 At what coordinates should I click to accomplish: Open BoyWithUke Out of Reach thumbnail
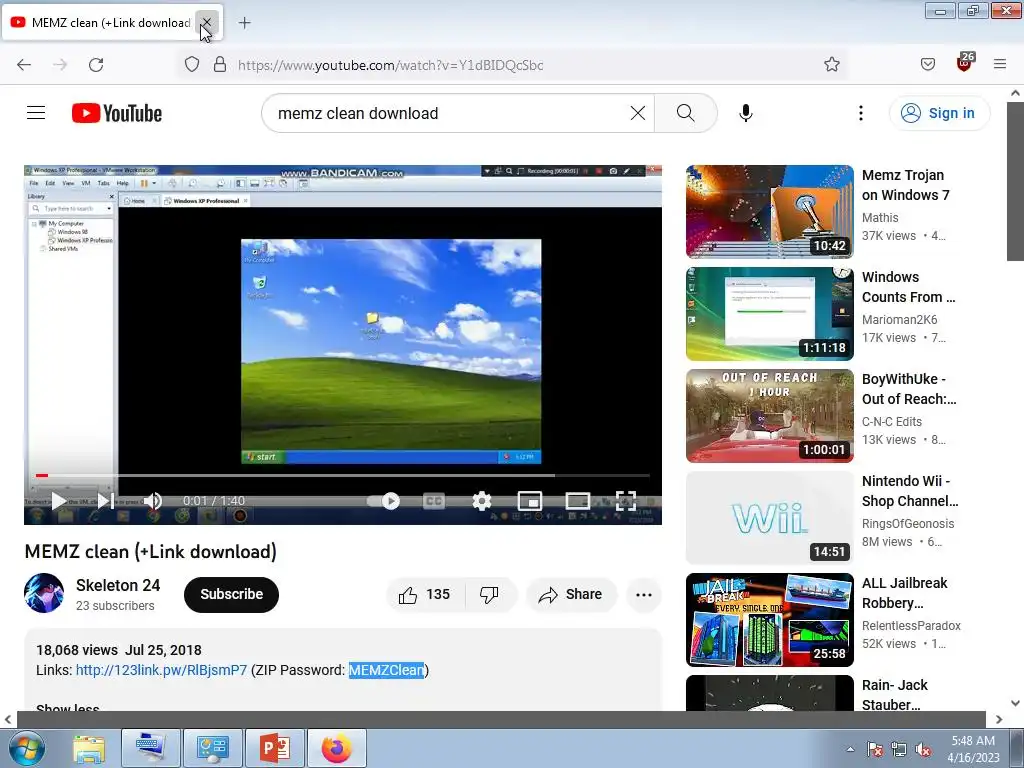pos(769,415)
